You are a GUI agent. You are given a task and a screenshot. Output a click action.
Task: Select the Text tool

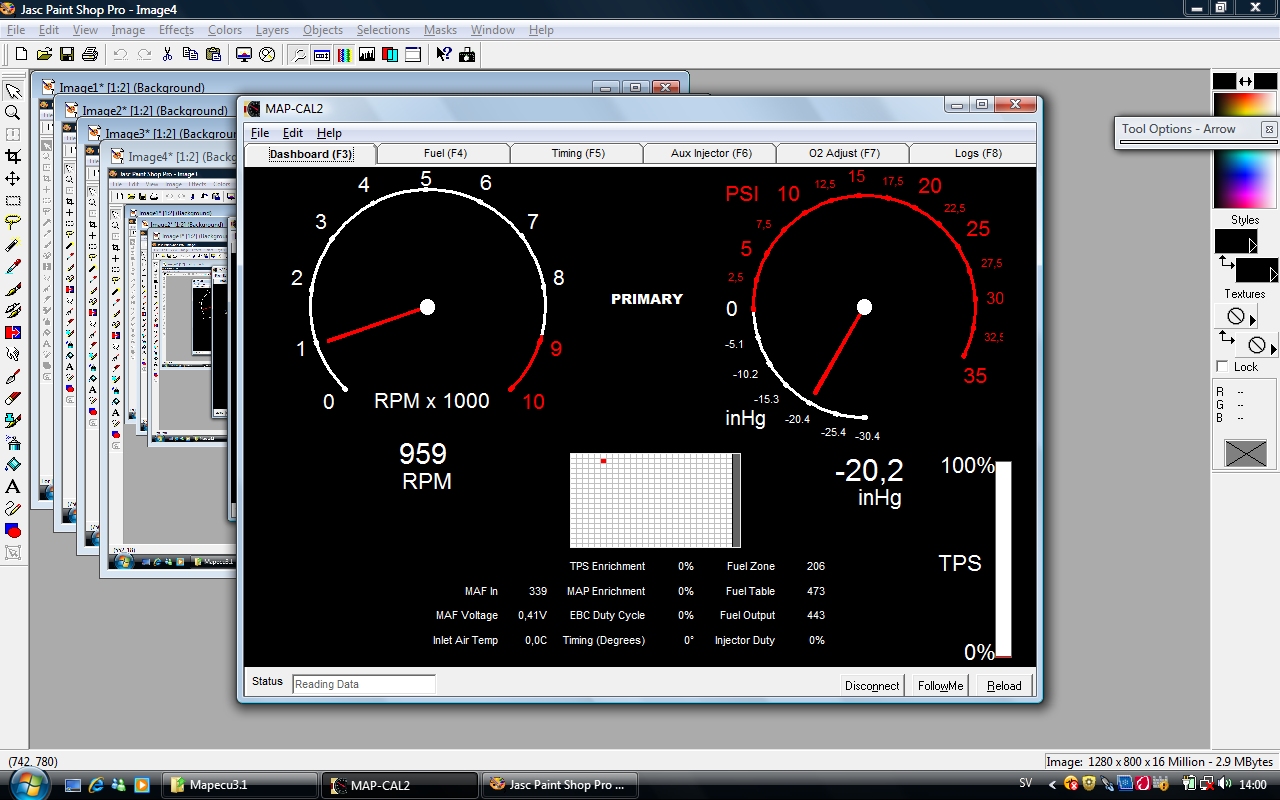pos(13,486)
